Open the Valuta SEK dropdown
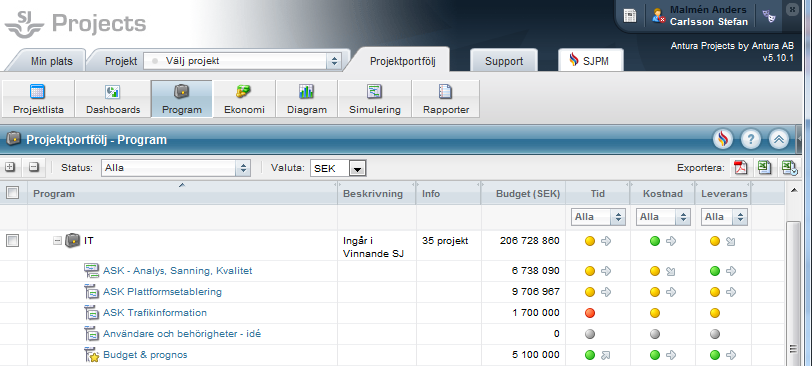 (x=338, y=168)
